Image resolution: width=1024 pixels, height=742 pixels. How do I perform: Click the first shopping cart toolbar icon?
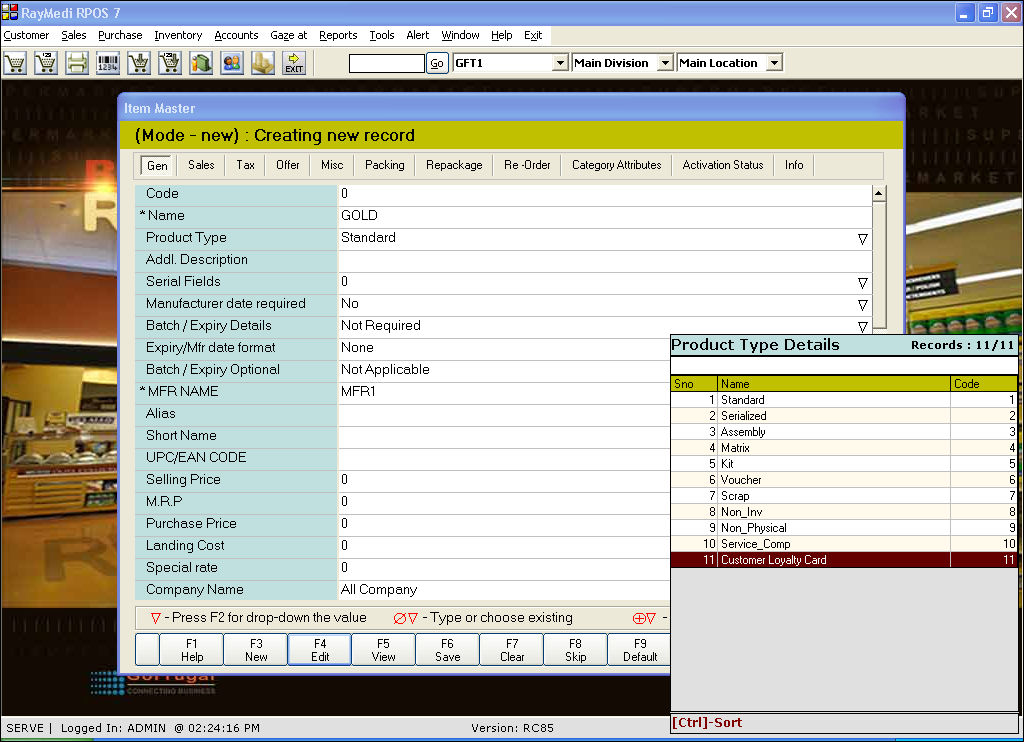click(x=15, y=63)
